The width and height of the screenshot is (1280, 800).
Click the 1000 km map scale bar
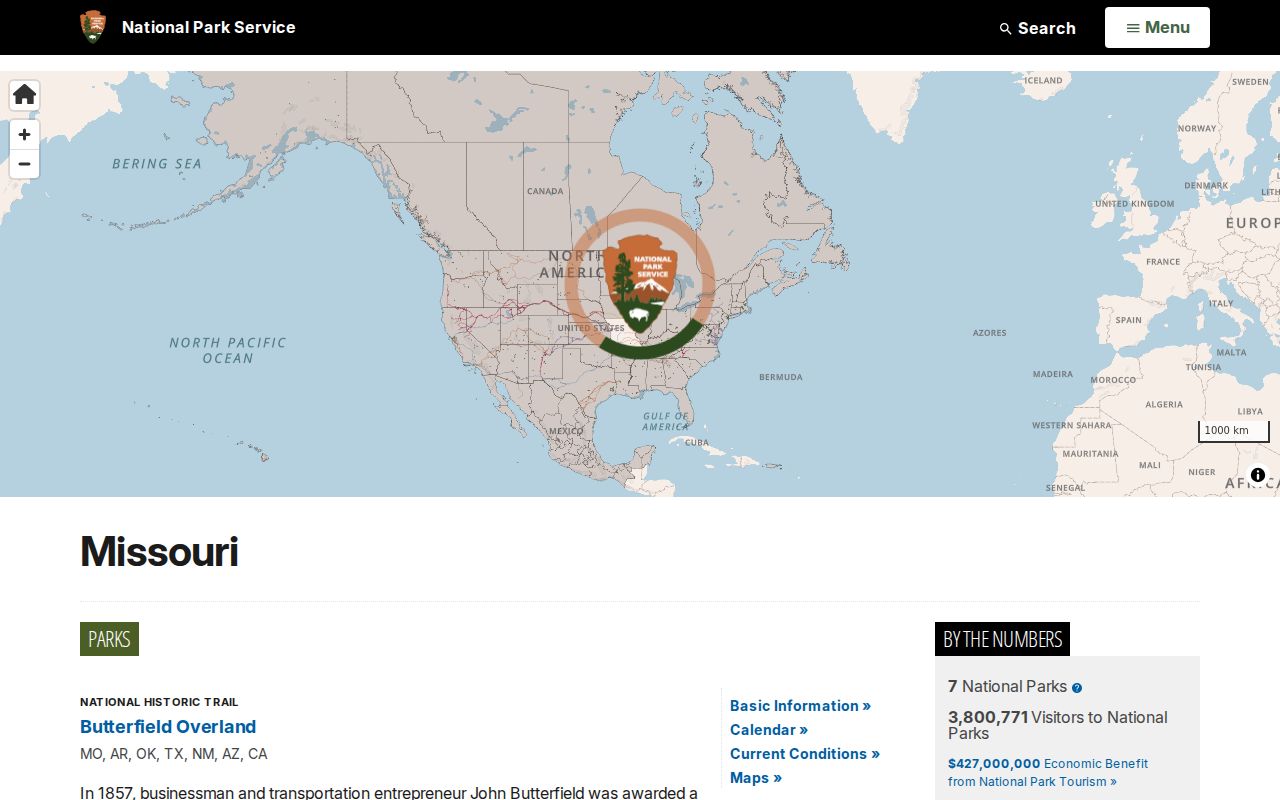[x=1234, y=431]
